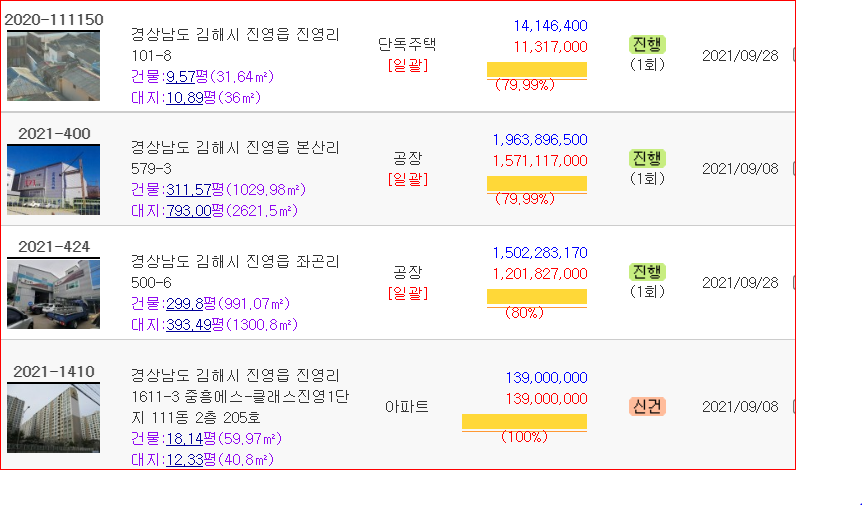The image size is (862, 505).
Task: Select case number 2021-1410
Action: tap(54, 371)
